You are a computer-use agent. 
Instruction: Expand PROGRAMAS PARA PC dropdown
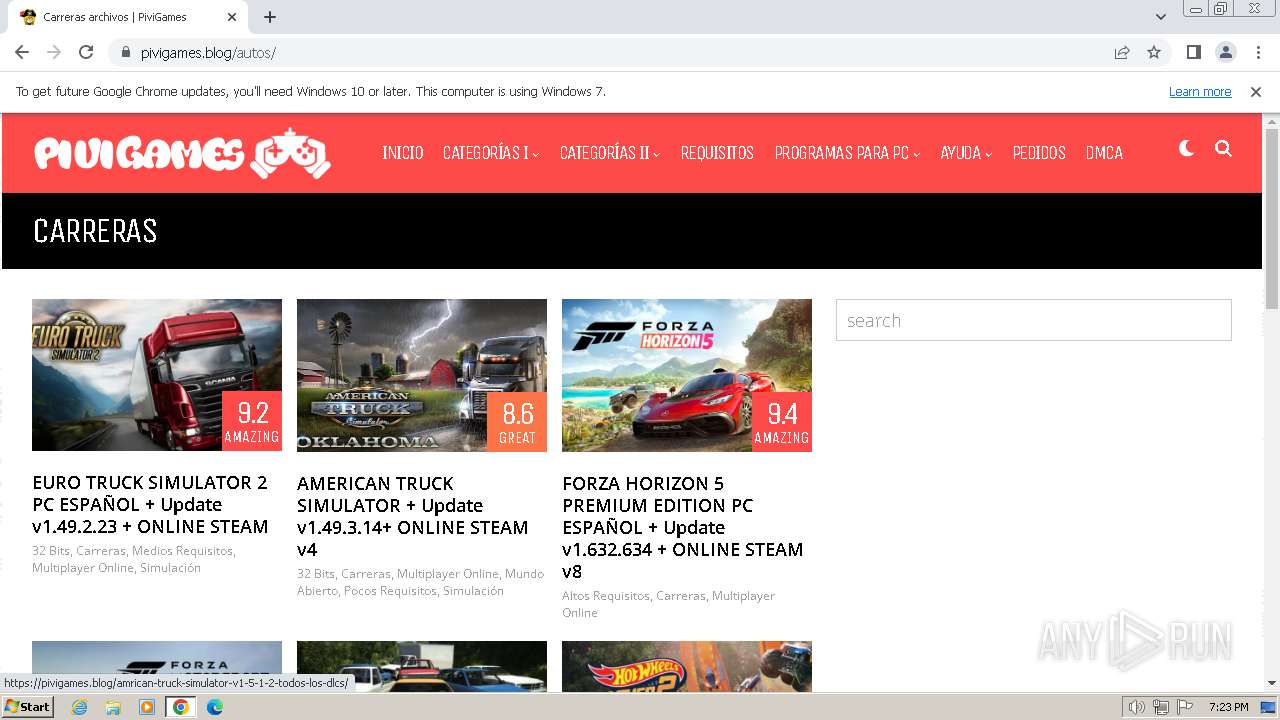(x=847, y=153)
